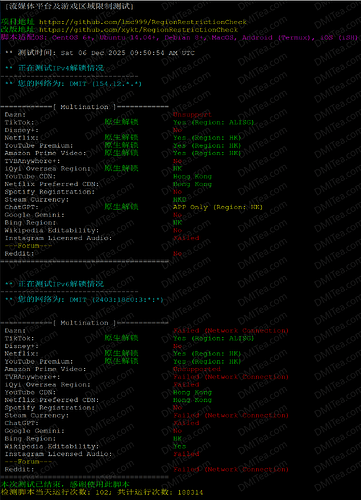Select the total run count '188314'
361x500 pixels.
tap(190, 492)
